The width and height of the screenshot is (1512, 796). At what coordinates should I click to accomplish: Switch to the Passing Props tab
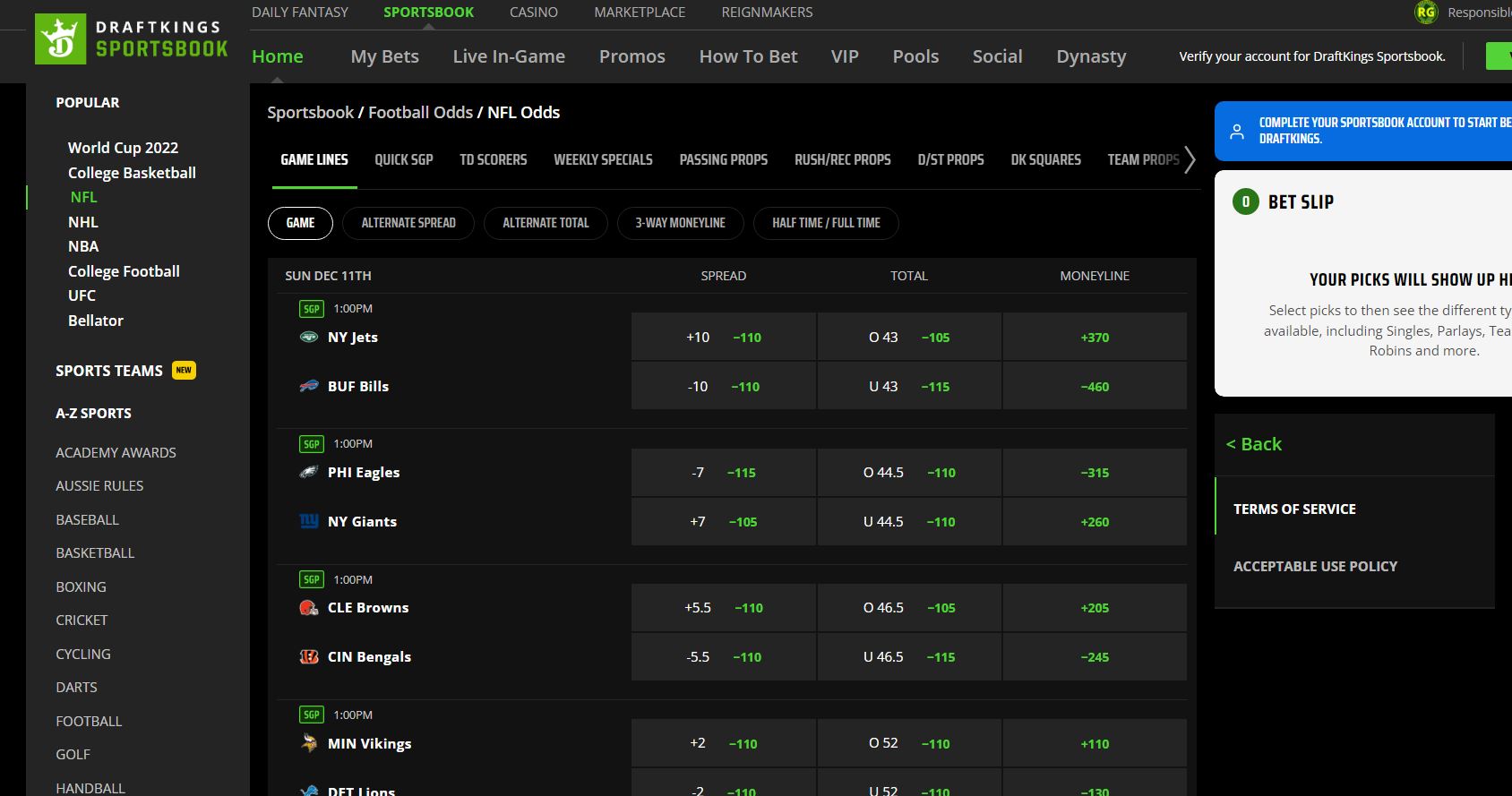tap(724, 159)
